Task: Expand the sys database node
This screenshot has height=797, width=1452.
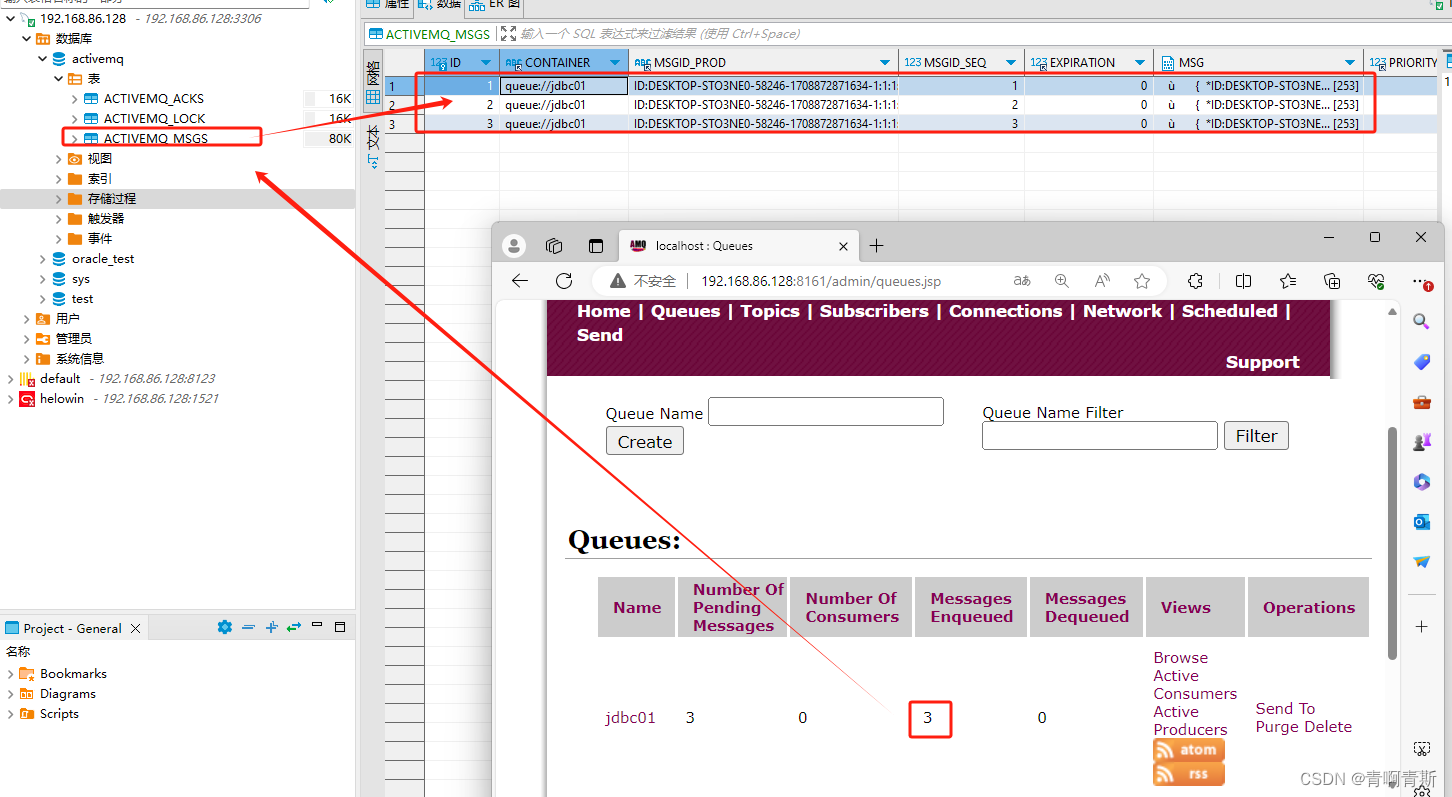Action: pos(43,279)
